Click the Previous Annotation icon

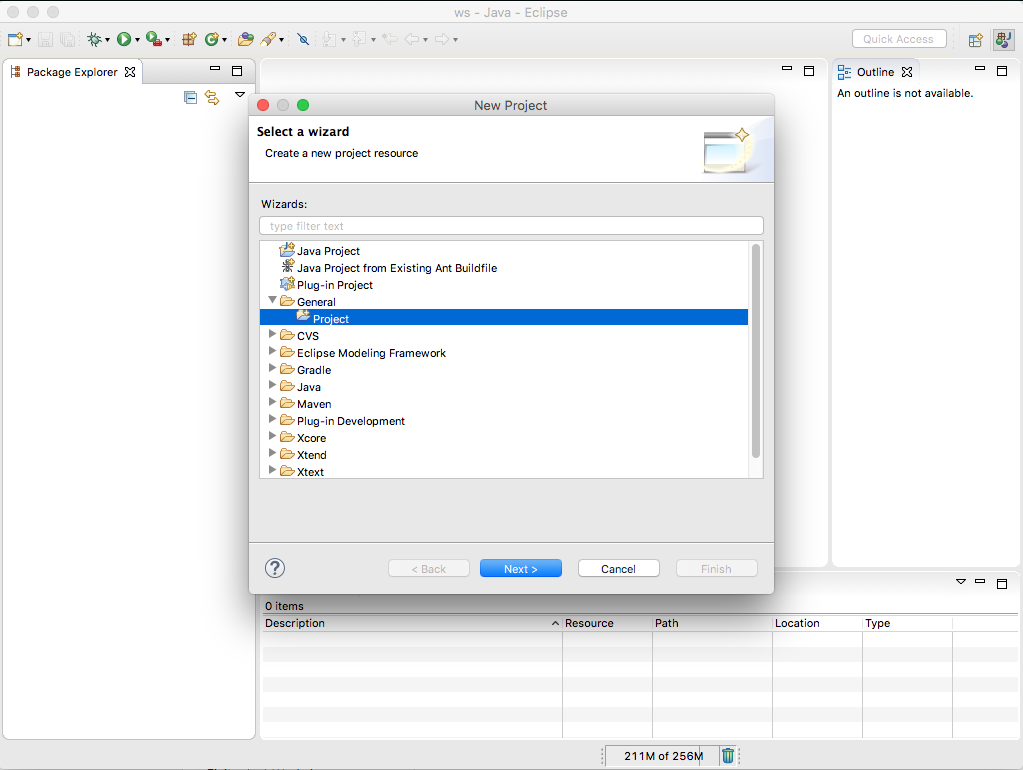pos(359,39)
